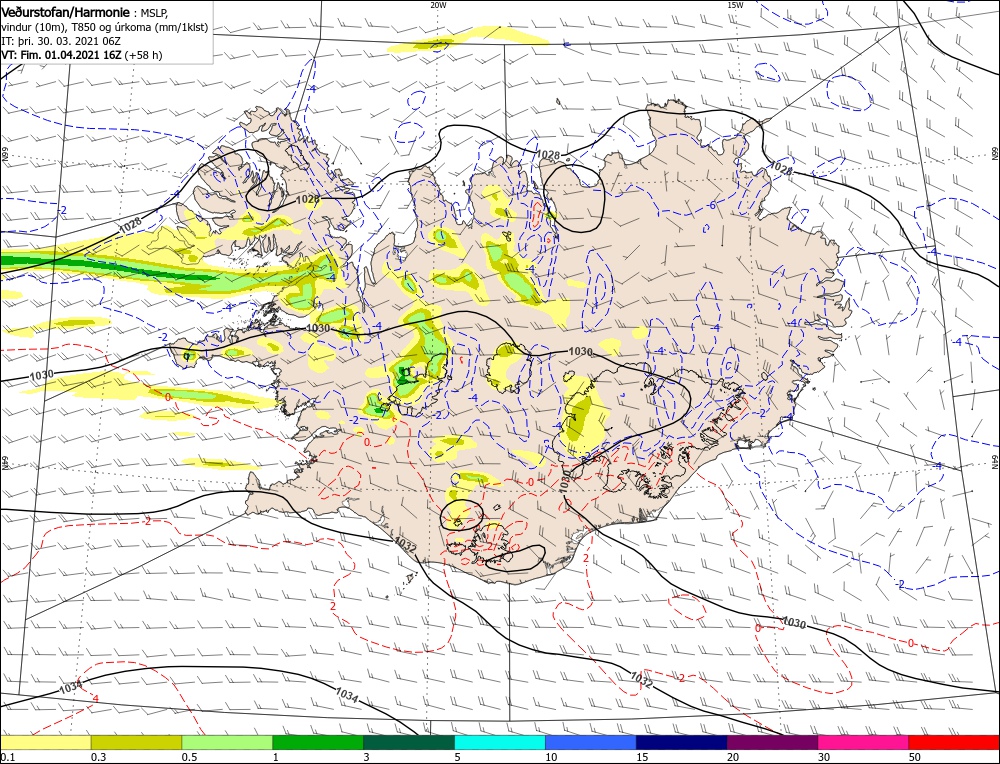
Task: Select the 'IT: þri. 30. 03. 2021 06Z' line
Action: 61,41
